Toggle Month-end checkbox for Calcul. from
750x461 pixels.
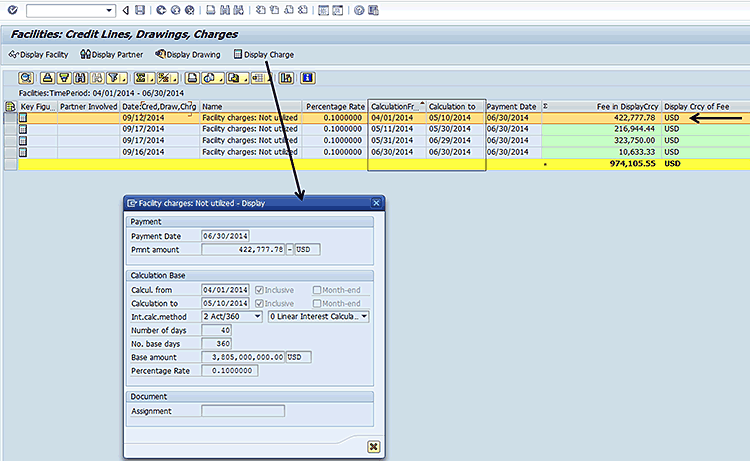(317, 290)
